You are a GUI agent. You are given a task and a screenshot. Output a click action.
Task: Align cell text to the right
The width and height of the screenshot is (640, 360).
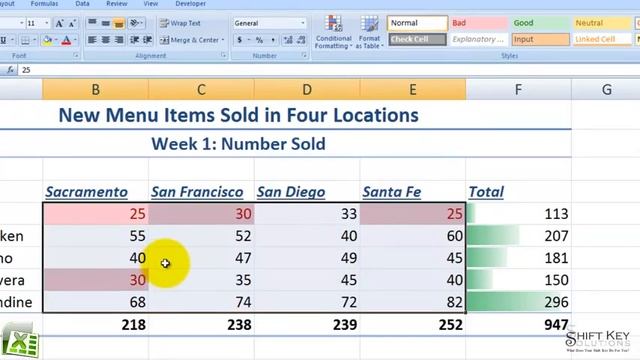tap(119, 40)
